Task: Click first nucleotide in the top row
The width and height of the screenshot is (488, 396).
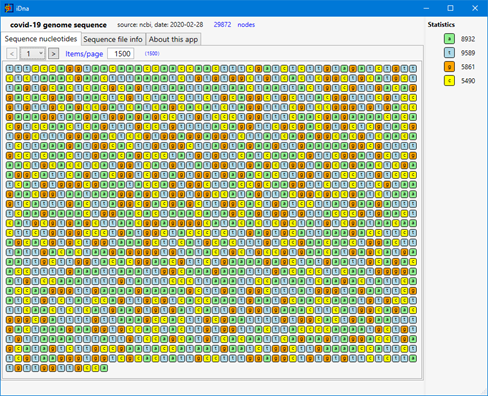Action: pos(9,69)
